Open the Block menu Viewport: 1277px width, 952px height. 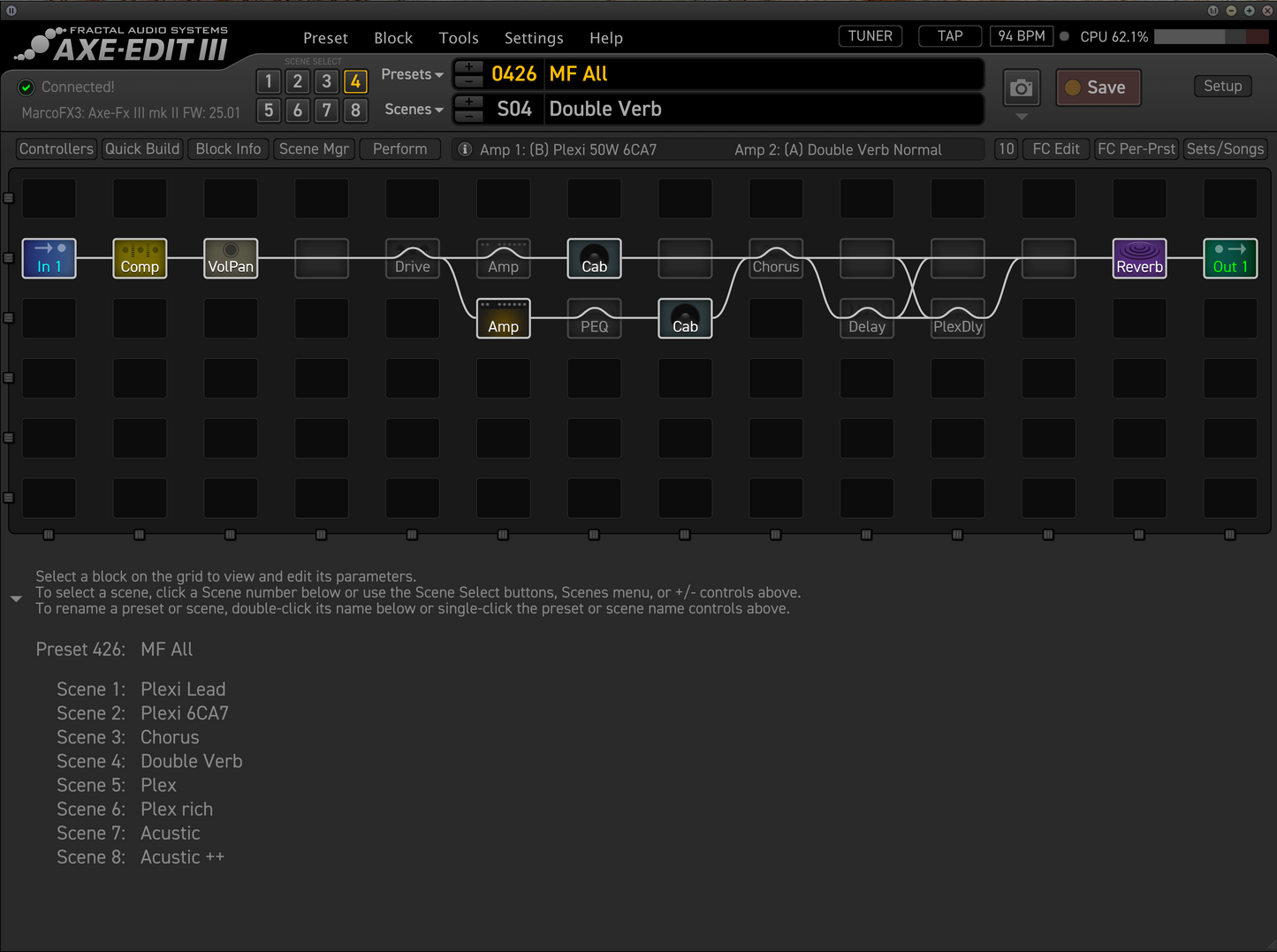[x=393, y=38]
